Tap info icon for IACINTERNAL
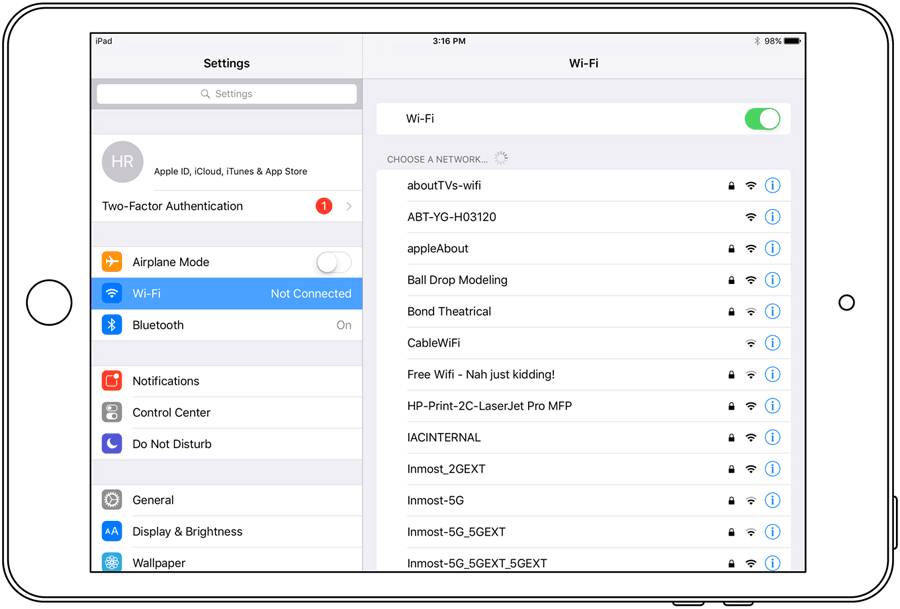The width and height of the screenshot is (900, 609). tap(772, 438)
